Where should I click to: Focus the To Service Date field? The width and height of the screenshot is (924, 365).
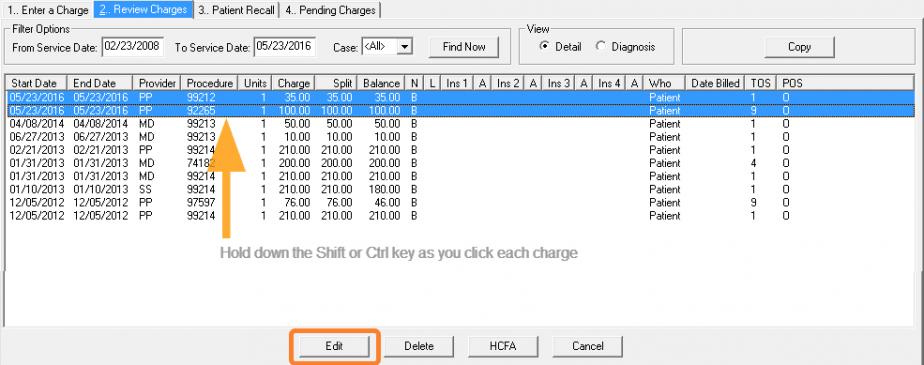[x=285, y=47]
